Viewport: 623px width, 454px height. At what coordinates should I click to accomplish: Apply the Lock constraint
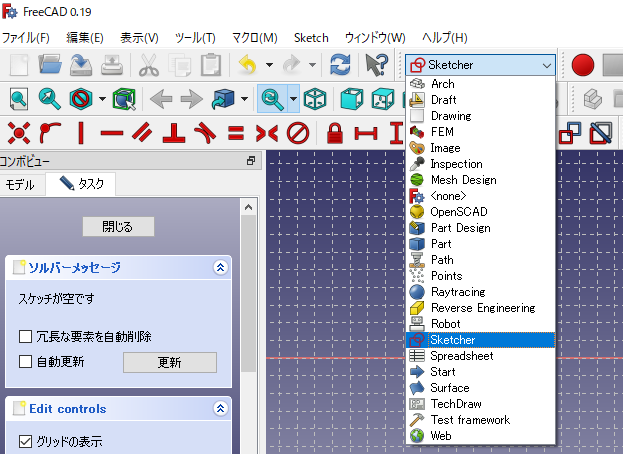(335, 133)
